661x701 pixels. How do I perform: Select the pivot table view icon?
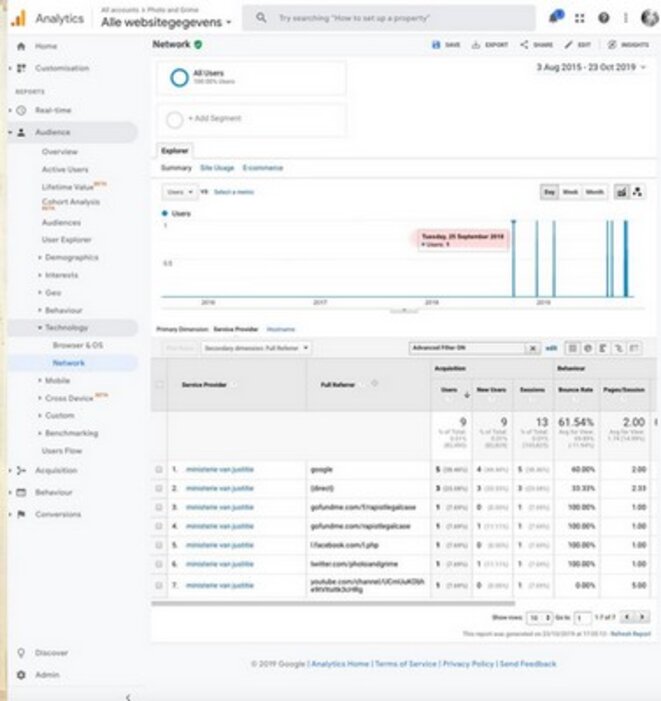(x=634, y=348)
